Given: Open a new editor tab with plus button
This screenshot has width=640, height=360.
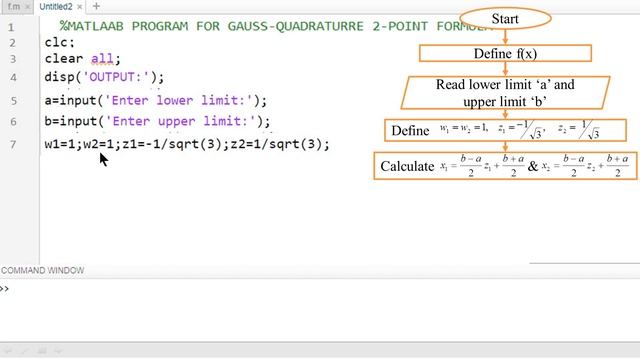Looking at the screenshot, I should click(x=96, y=6).
